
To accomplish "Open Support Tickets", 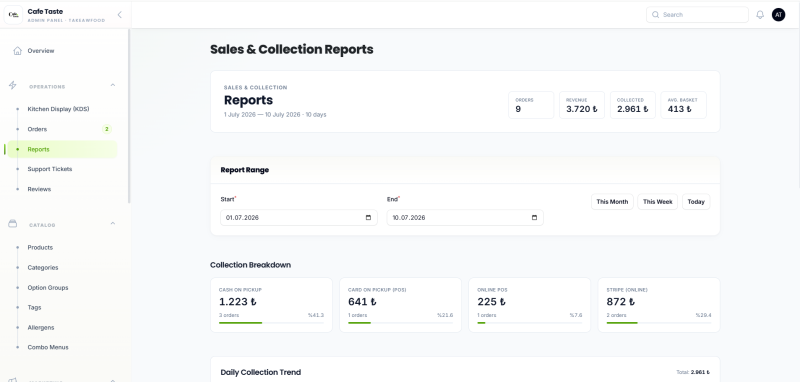I will tap(50, 169).
